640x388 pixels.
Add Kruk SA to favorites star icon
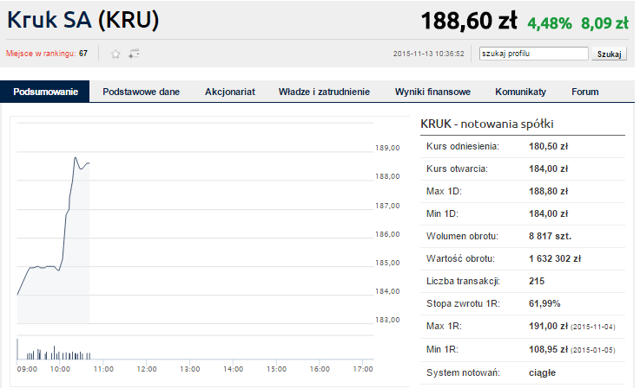116,53
